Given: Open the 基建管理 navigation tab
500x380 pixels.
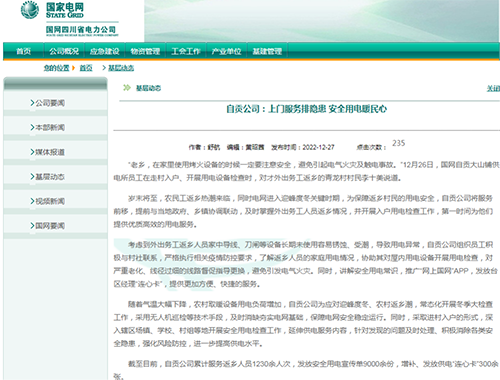Looking at the screenshot, I should pyautogui.click(x=267, y=51).
